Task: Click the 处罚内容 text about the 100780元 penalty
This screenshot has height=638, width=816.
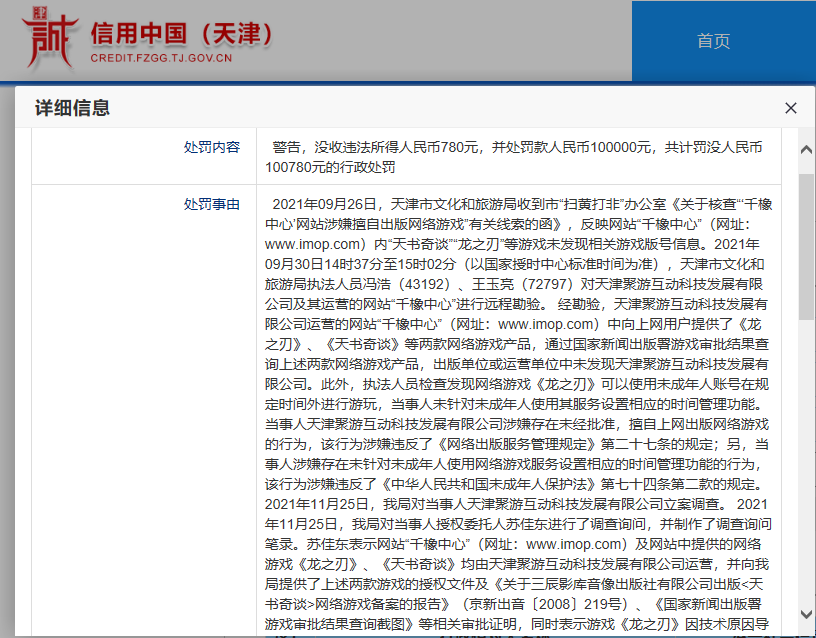Action: tap(516, 157)
